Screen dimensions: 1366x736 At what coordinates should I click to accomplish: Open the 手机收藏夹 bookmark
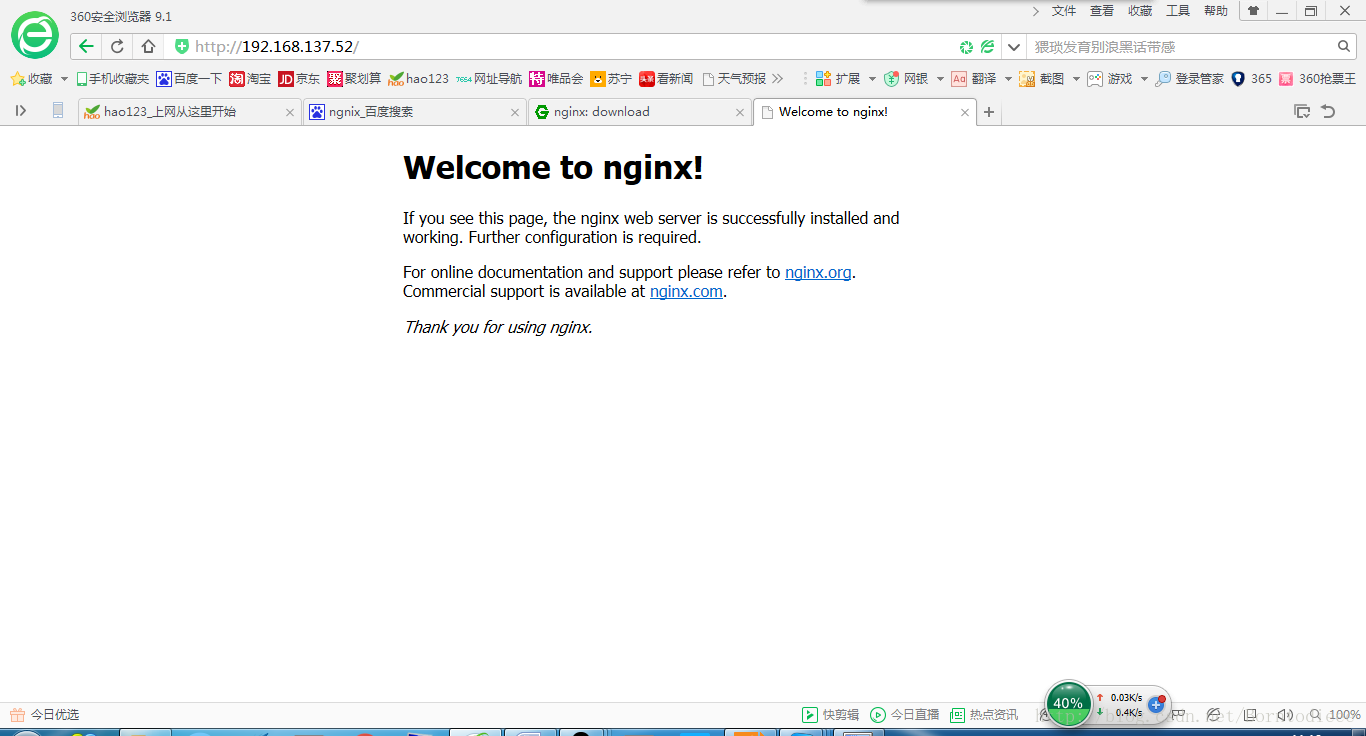(113, 78)
